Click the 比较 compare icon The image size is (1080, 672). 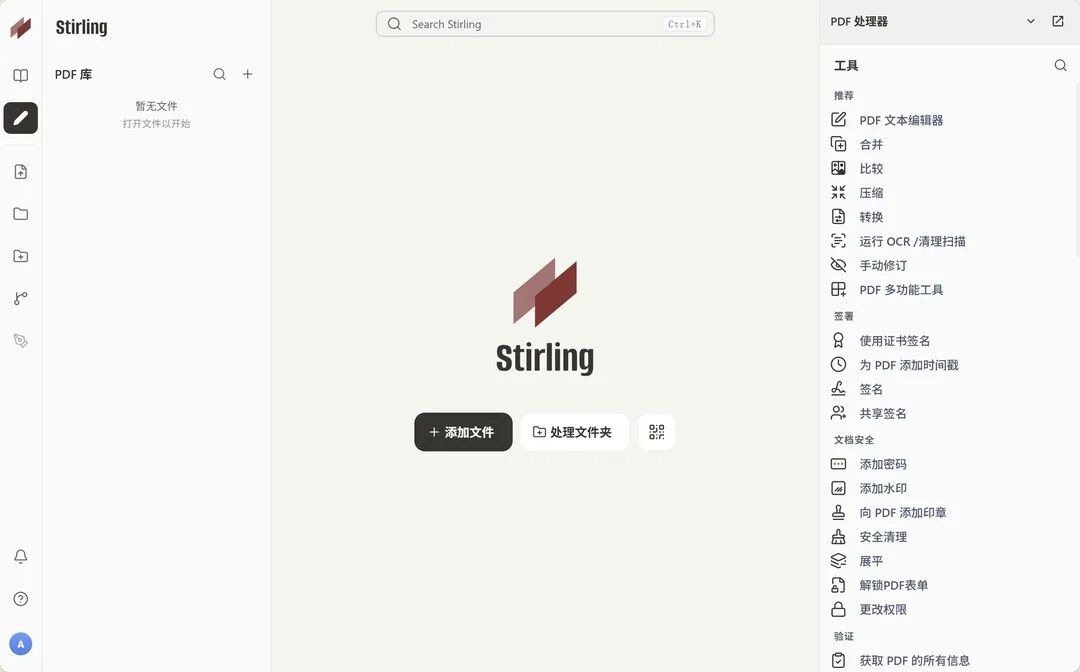838,168
